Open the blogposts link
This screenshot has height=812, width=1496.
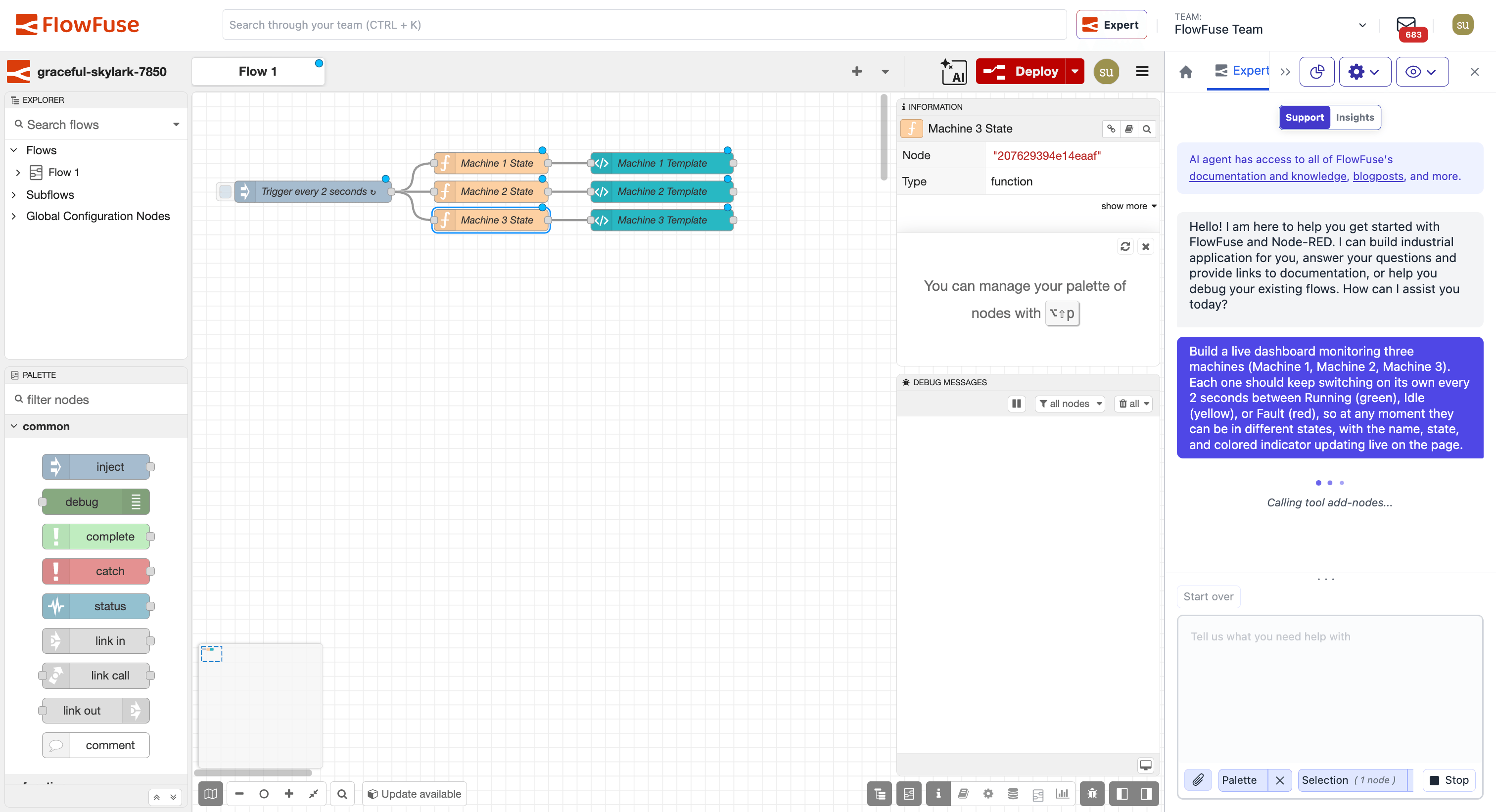click(1378, 176)
